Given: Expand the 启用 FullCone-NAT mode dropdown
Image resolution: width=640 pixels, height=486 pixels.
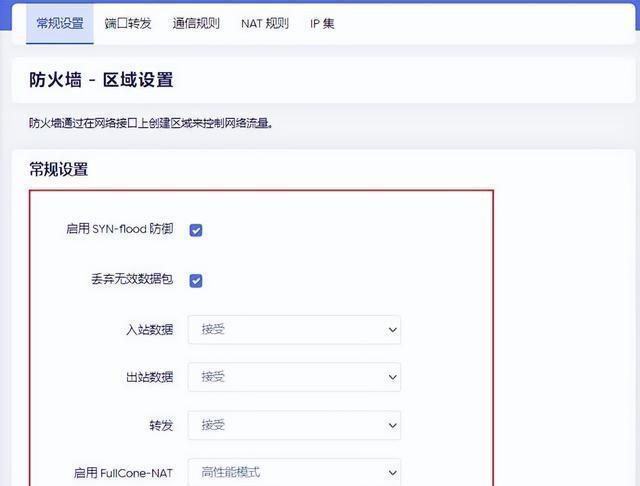Looking at the screenshot, I should (294, 472).
